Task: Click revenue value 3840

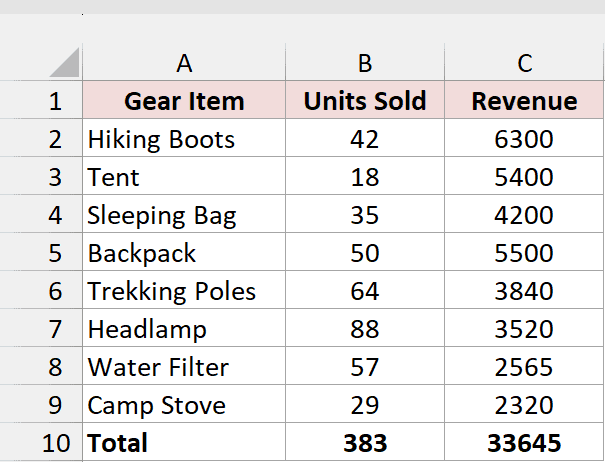Action: [524, 290]
